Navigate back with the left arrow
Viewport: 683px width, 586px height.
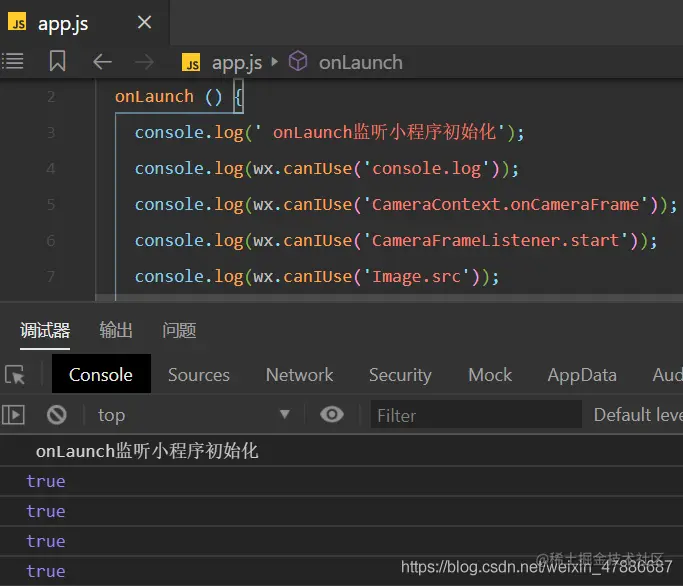click(x=102, y=62)
